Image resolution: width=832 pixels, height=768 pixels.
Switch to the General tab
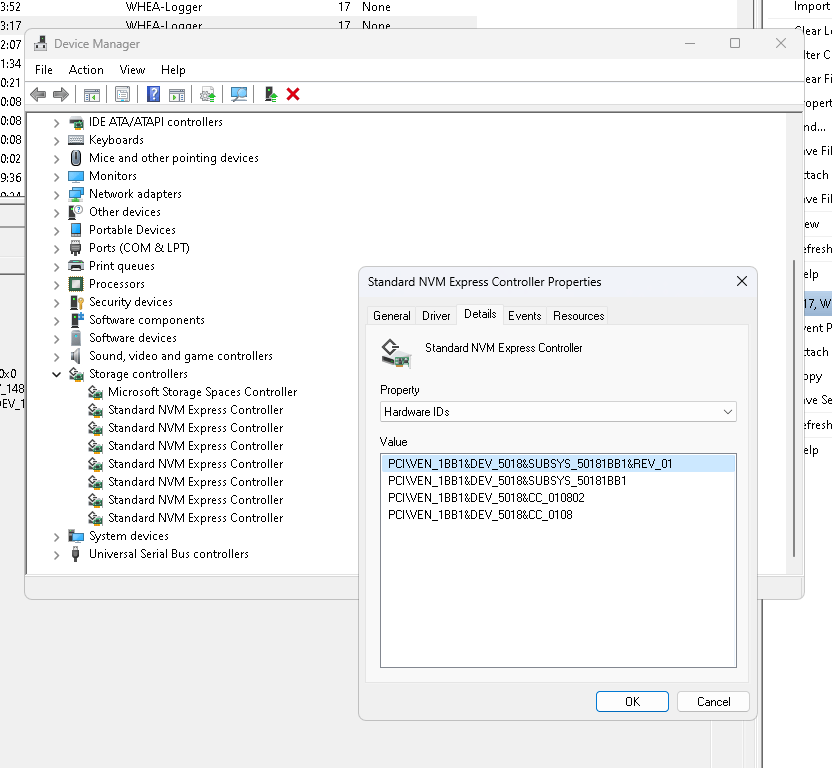[x=392, y=316]
